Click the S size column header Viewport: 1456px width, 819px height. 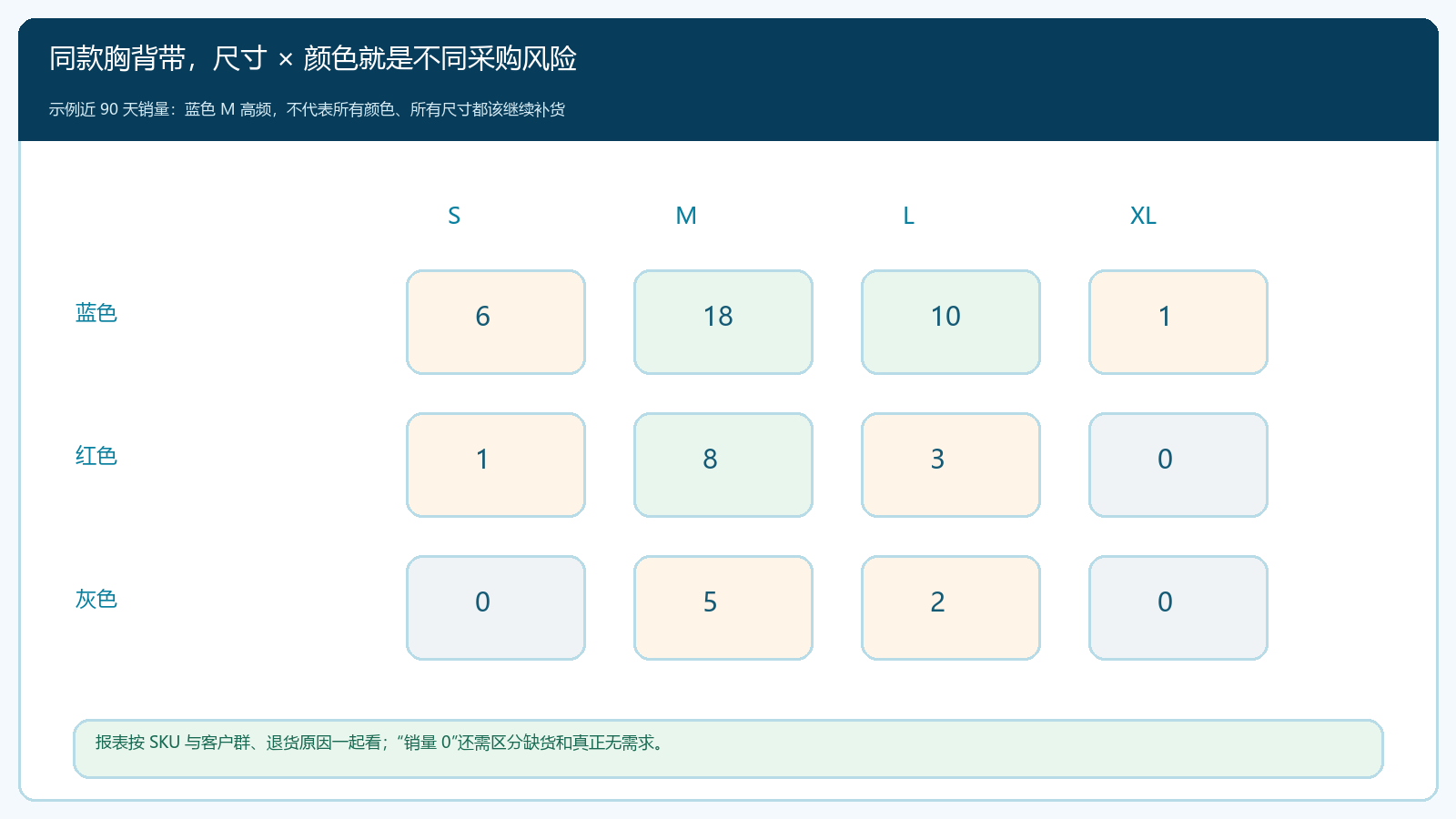pos(454,216)
